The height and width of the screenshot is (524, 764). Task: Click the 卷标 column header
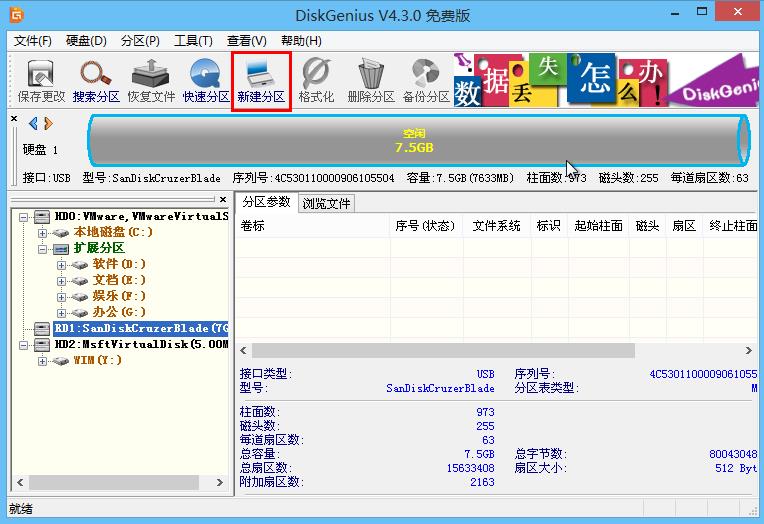(x=312, y=226)
